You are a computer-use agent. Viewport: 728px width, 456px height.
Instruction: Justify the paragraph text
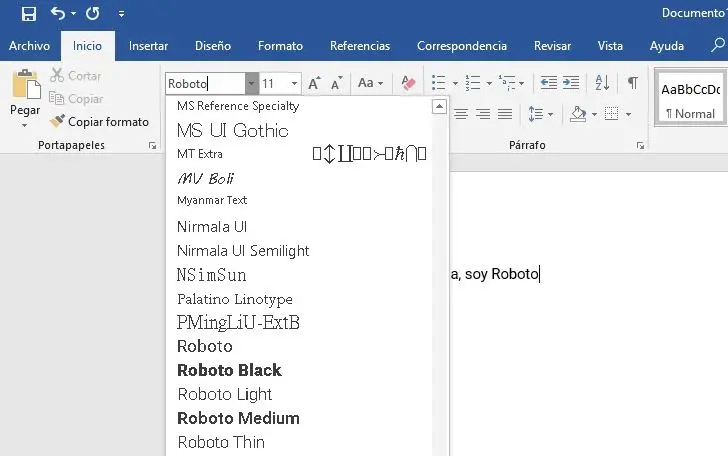(x=505, y=114)
